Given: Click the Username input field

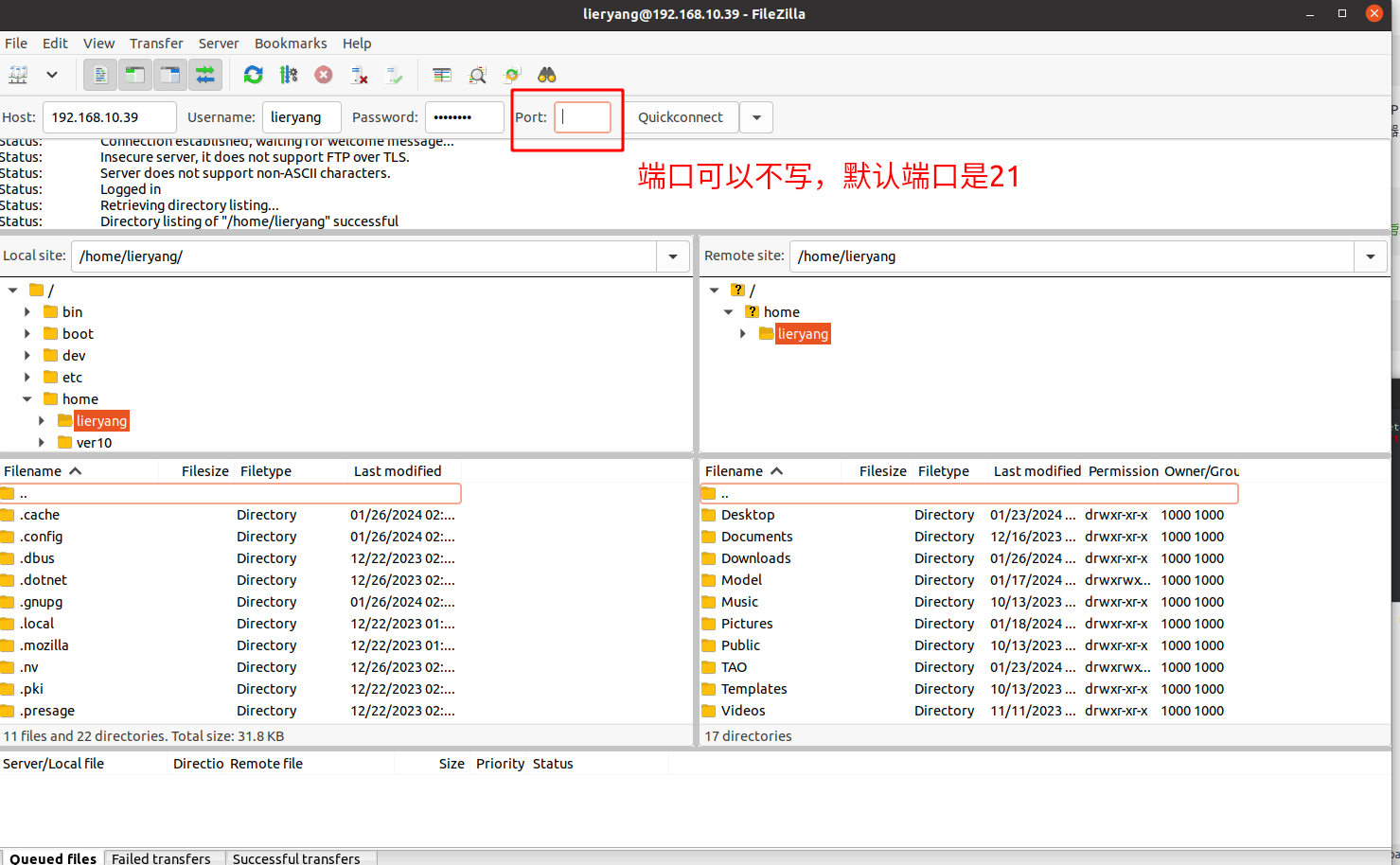Looking at the screenshot, I should (x=301, y=117).
